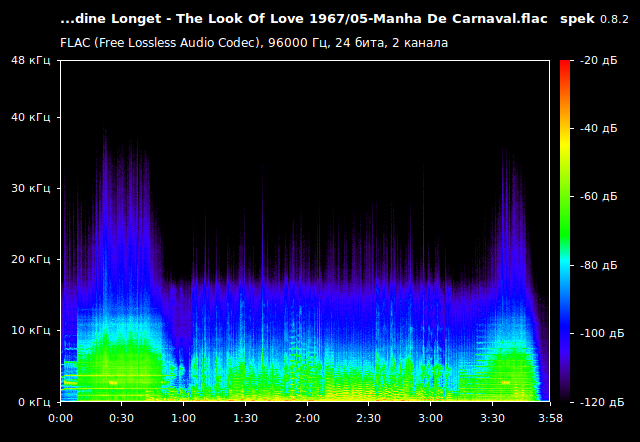Image resolution: width=640 pixels, height=442 pixels.
Task: Click the 10 кГц frequency label
Action: coord(32,330)
